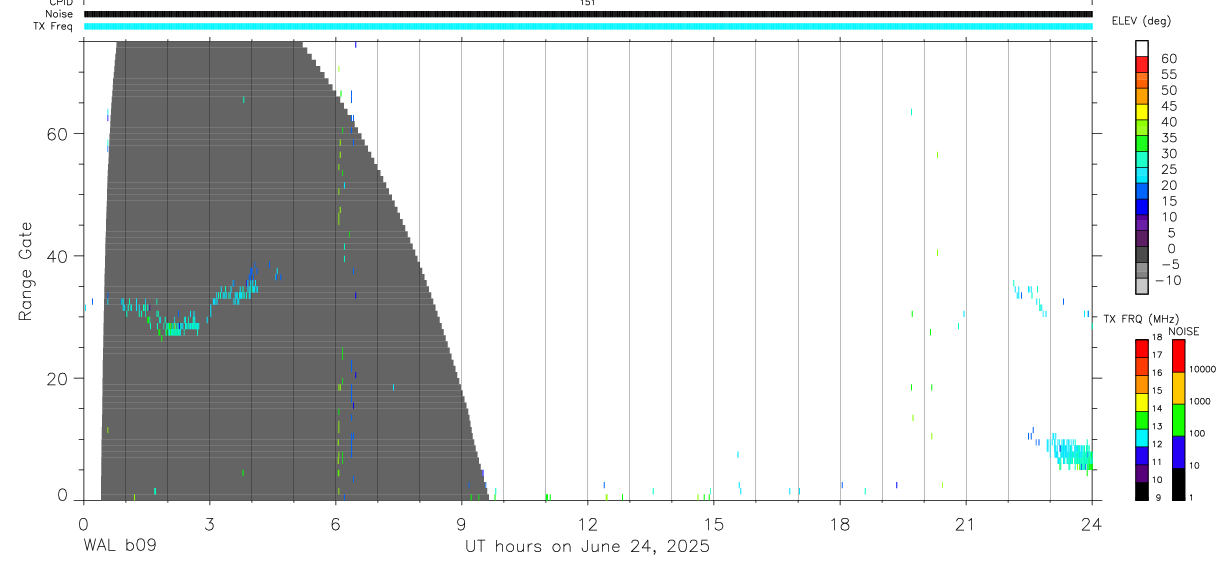Click the 'WAL b09' radar label
This screenshot has height=567, width=1228.
(119, 546)
